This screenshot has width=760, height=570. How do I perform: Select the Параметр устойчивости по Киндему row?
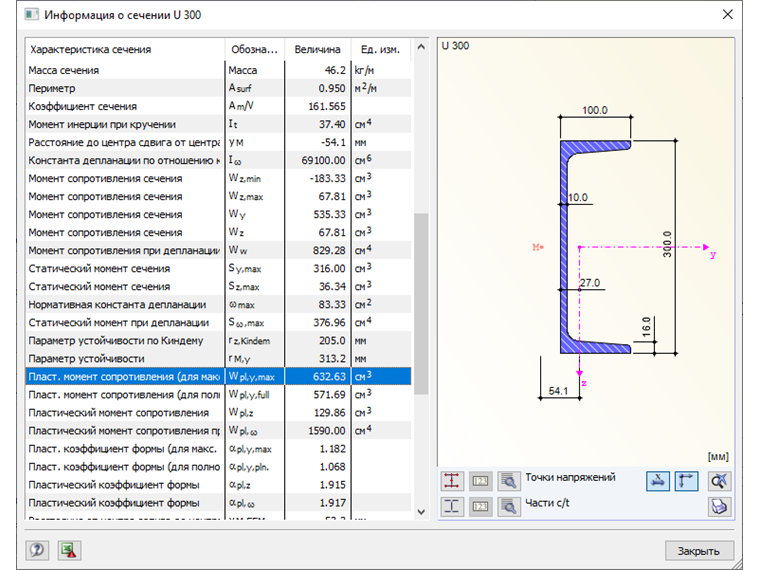218,341
